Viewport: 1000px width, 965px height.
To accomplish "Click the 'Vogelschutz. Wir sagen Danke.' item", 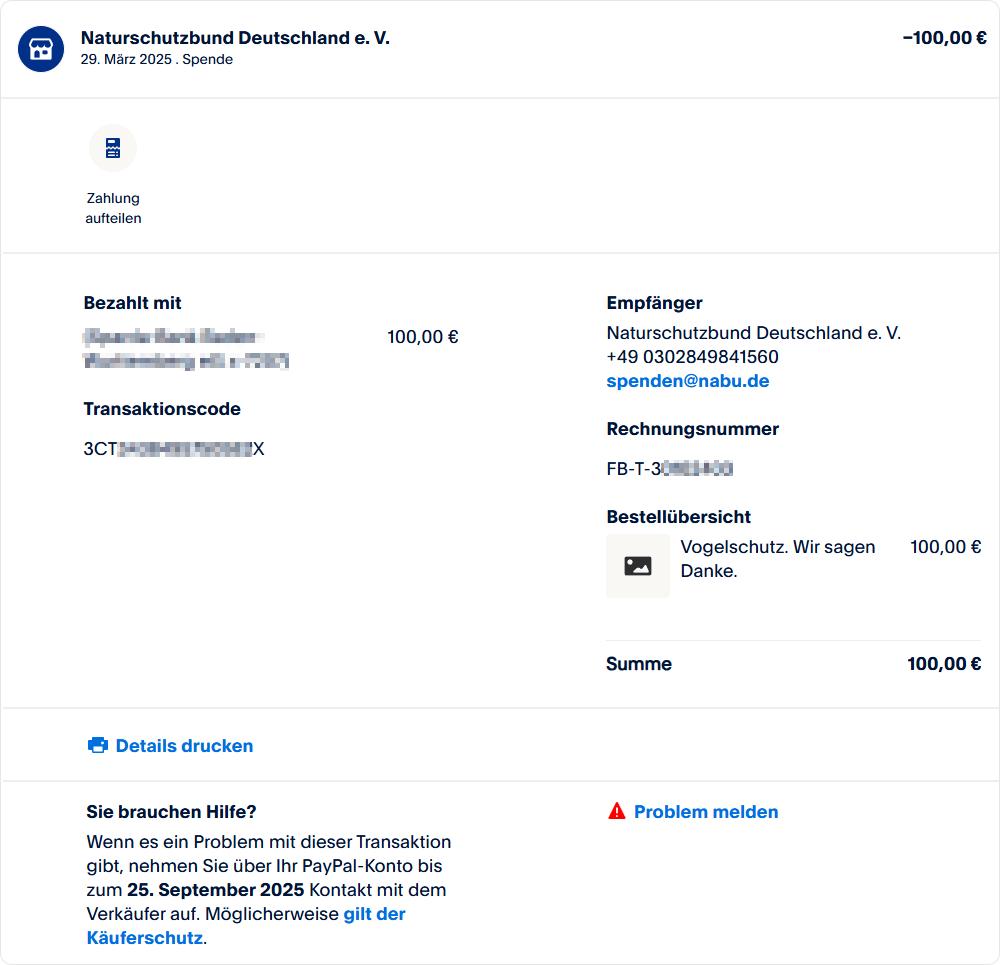I will click(777, 559).
